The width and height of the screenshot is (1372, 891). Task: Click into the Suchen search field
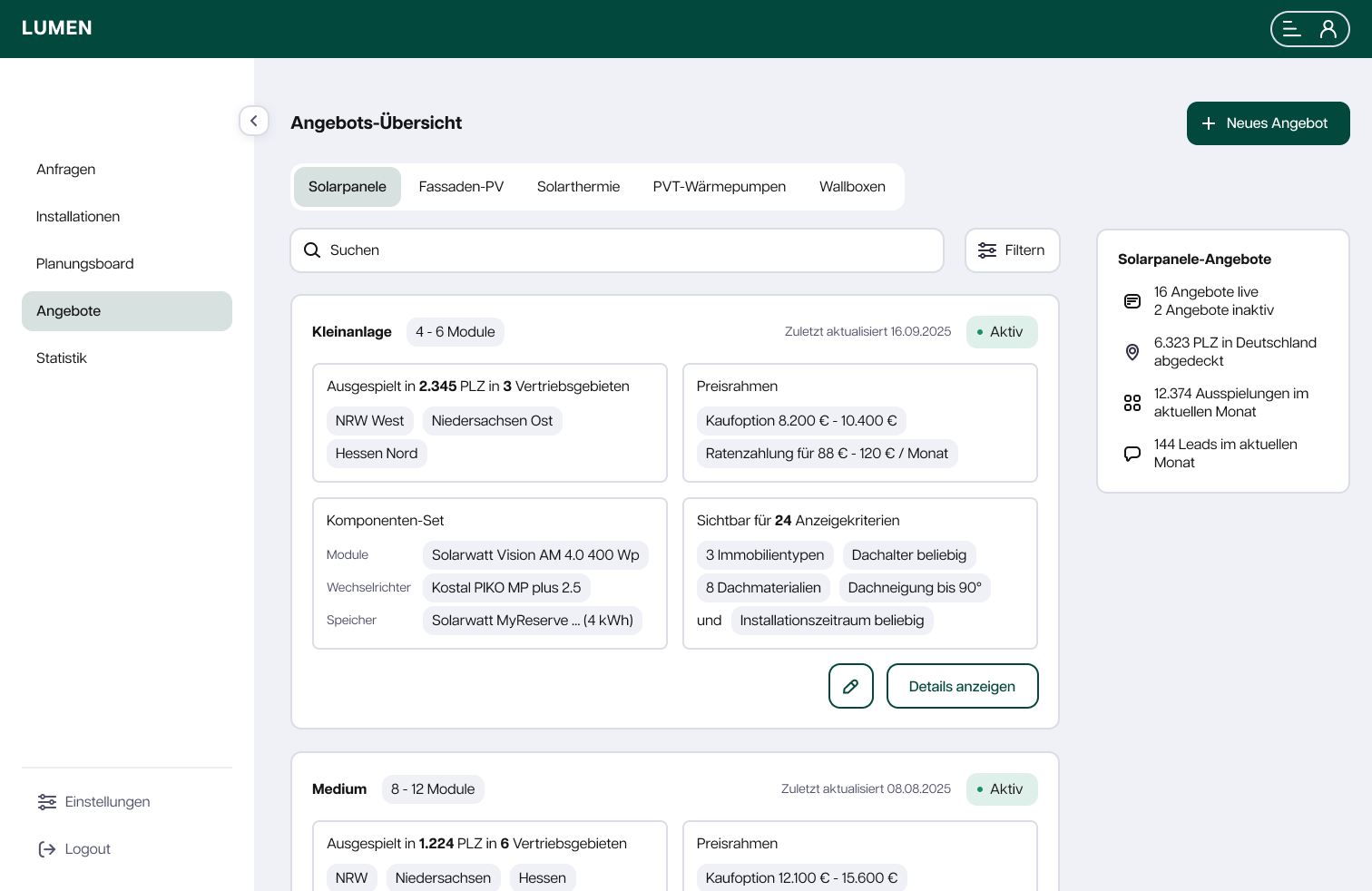point(617,250)
